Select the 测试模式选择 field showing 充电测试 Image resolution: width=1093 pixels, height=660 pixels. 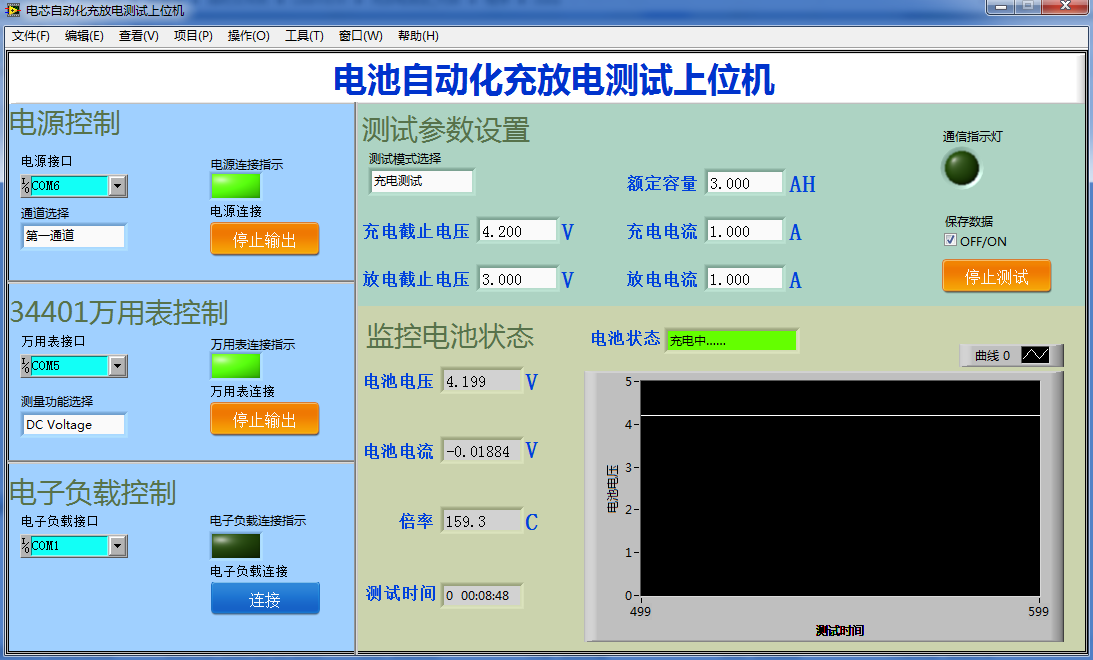[x=421, y=181]
